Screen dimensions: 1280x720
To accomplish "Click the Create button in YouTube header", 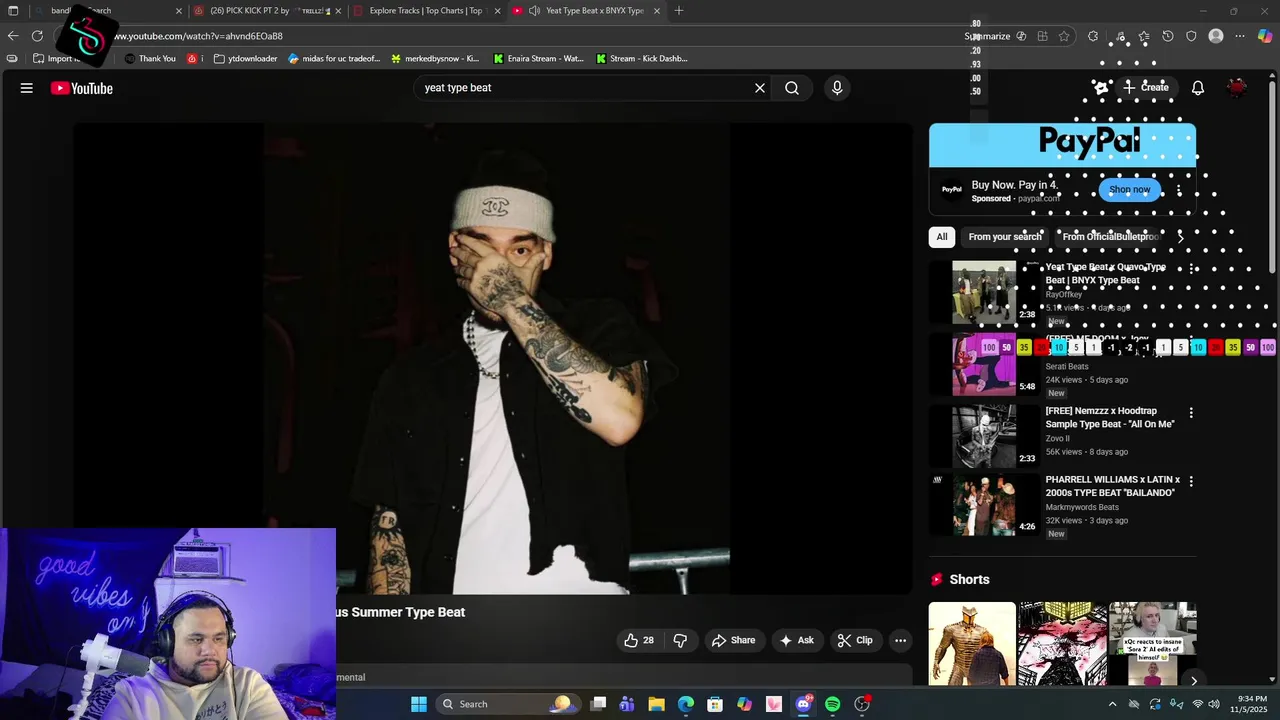I will tap(1145, 88).
